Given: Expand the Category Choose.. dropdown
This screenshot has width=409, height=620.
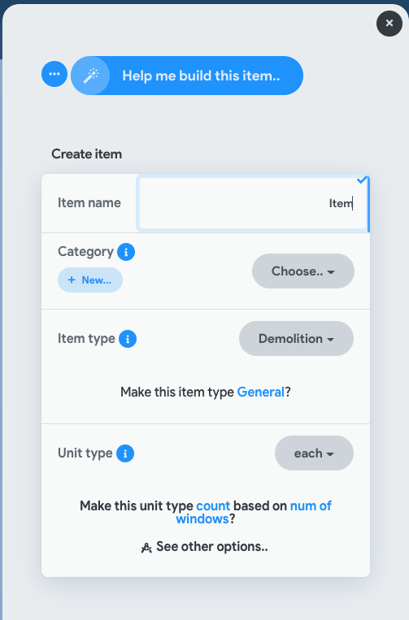Looking at the screenshot, I should click(303, 271).
